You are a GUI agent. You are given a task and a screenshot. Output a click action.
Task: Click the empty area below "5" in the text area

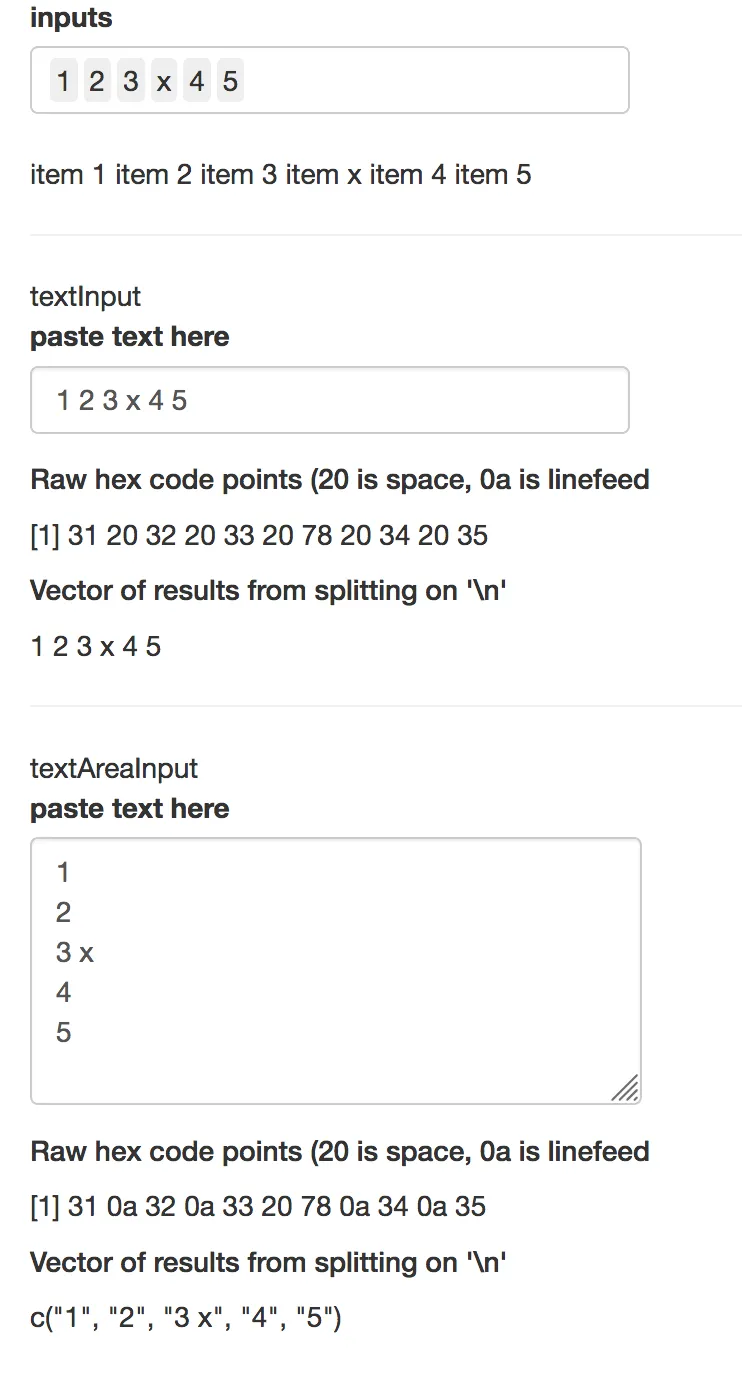pos(330,1072)
